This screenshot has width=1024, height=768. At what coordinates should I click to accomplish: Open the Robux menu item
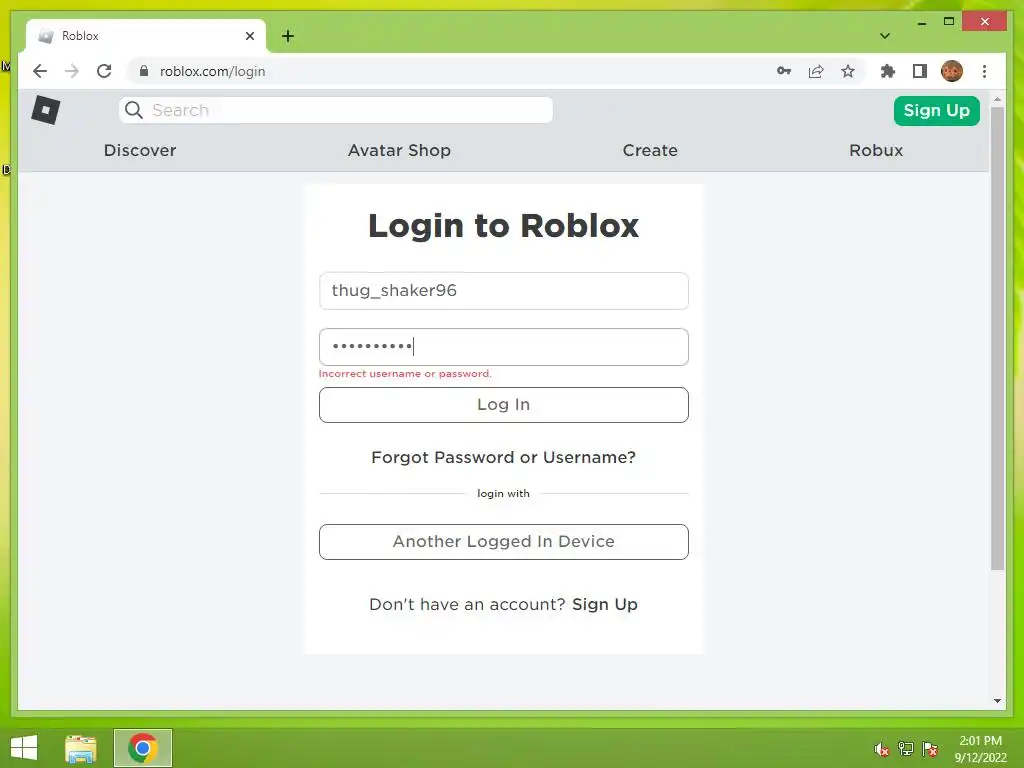(876, 150)
